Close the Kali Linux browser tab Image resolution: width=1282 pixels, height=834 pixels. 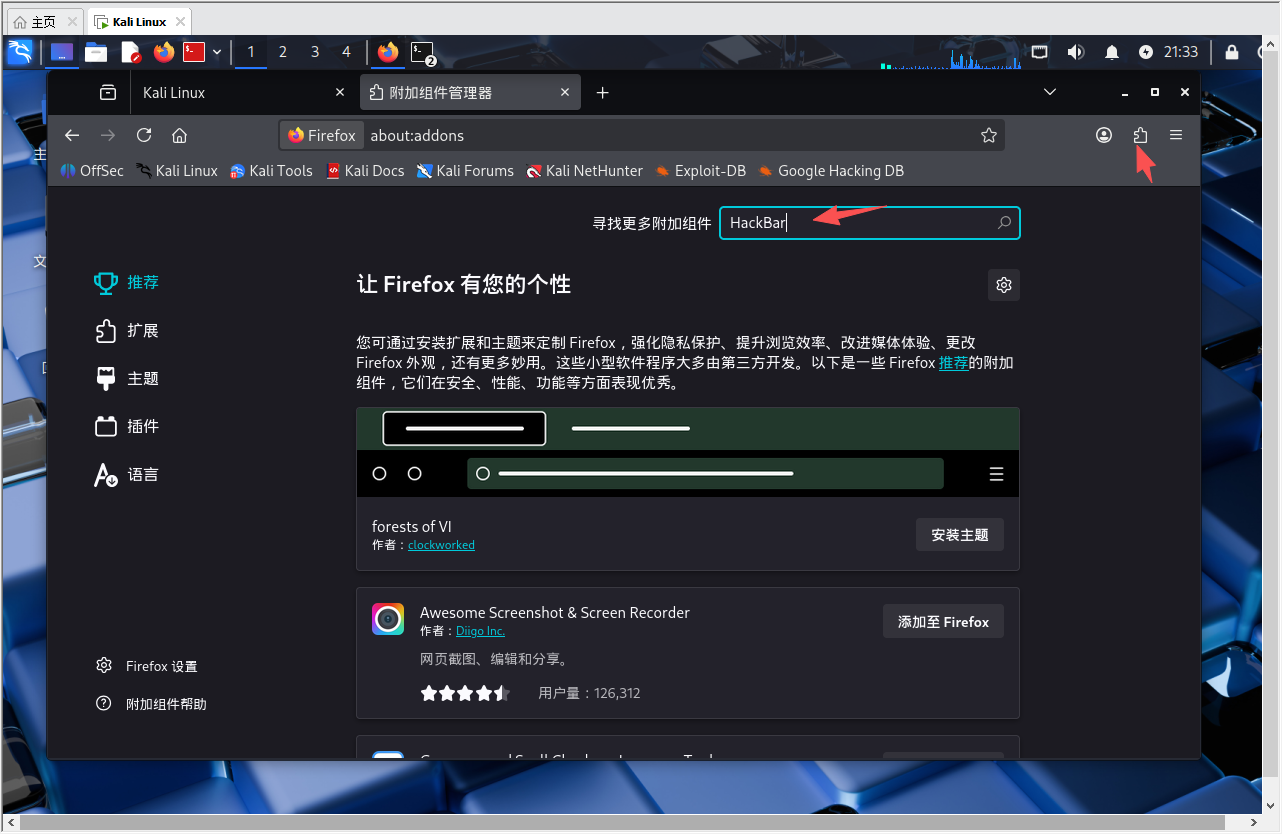(x=340, y=92)
